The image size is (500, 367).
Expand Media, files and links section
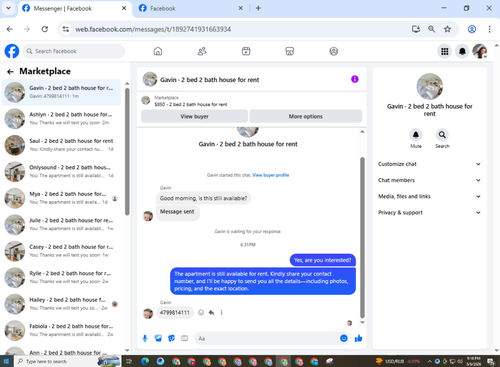[x=429, y=196]
